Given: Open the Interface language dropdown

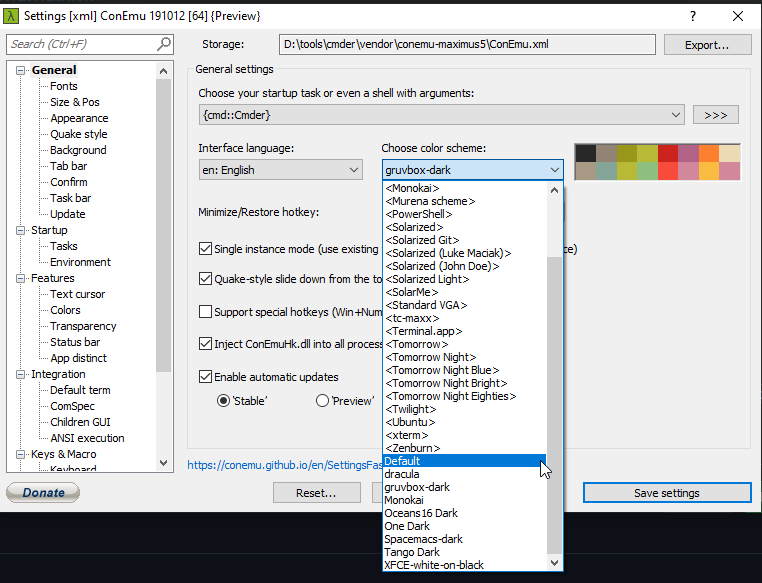Looking at the screenshot, I should pyautogui.click(x=354, y=170).
